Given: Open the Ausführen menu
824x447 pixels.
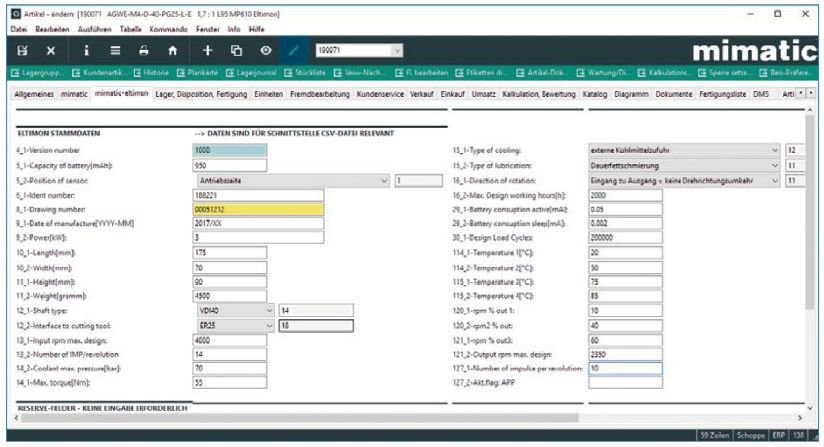Looking at the screenshot, I should coord(94,29).
